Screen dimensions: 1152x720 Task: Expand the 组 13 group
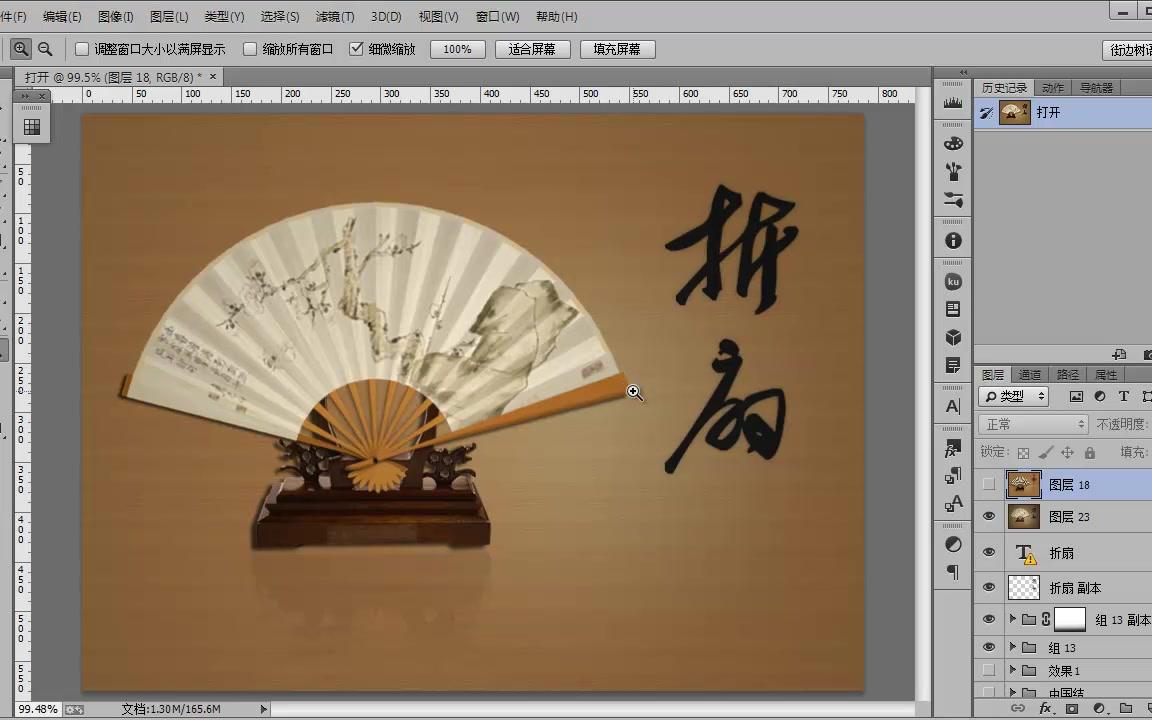pyautogui.click(x=1011, y=648)
